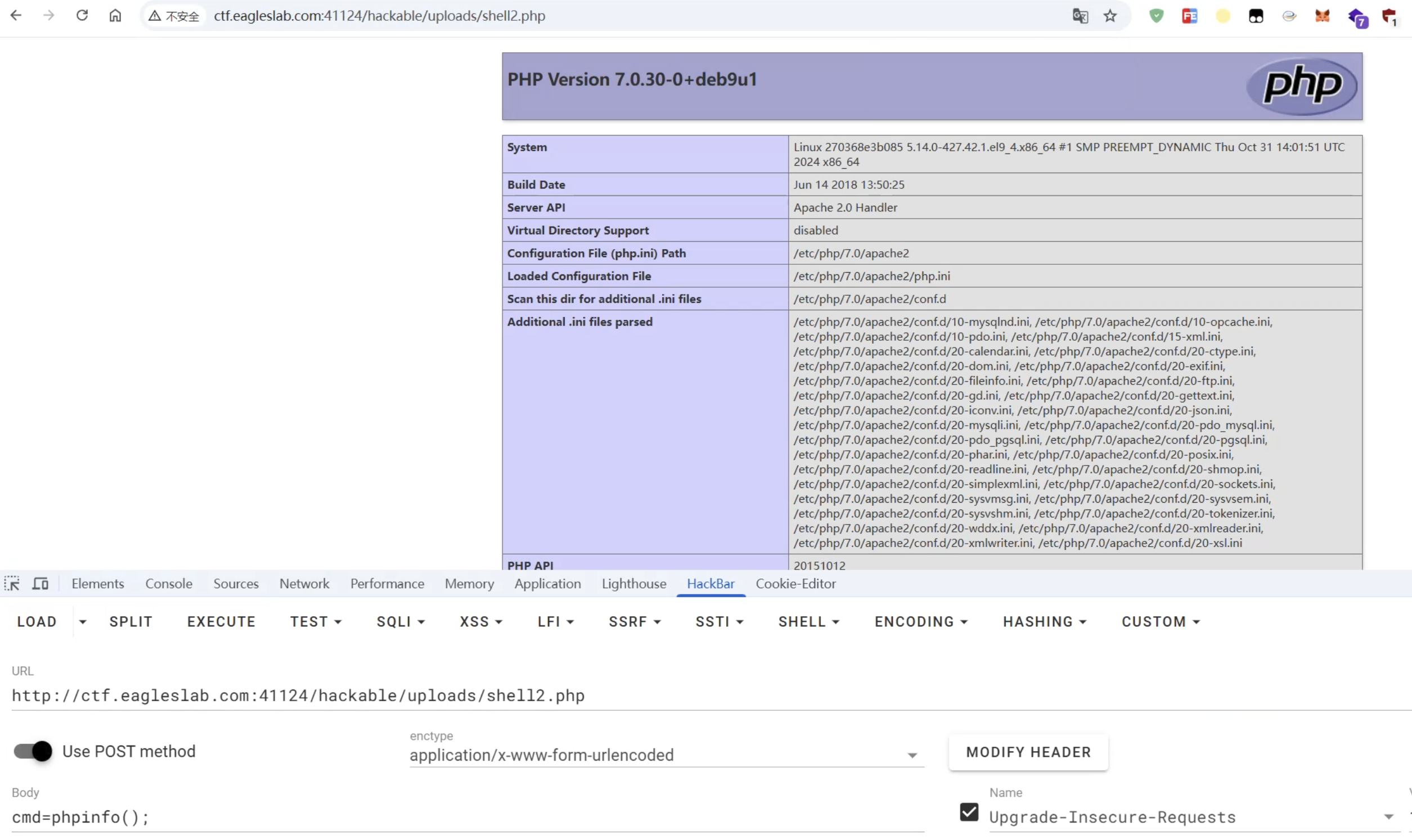Screen dimensions: 1412x840
Task: Click the green shield extension icon
Action: (x=1156, y=16)
